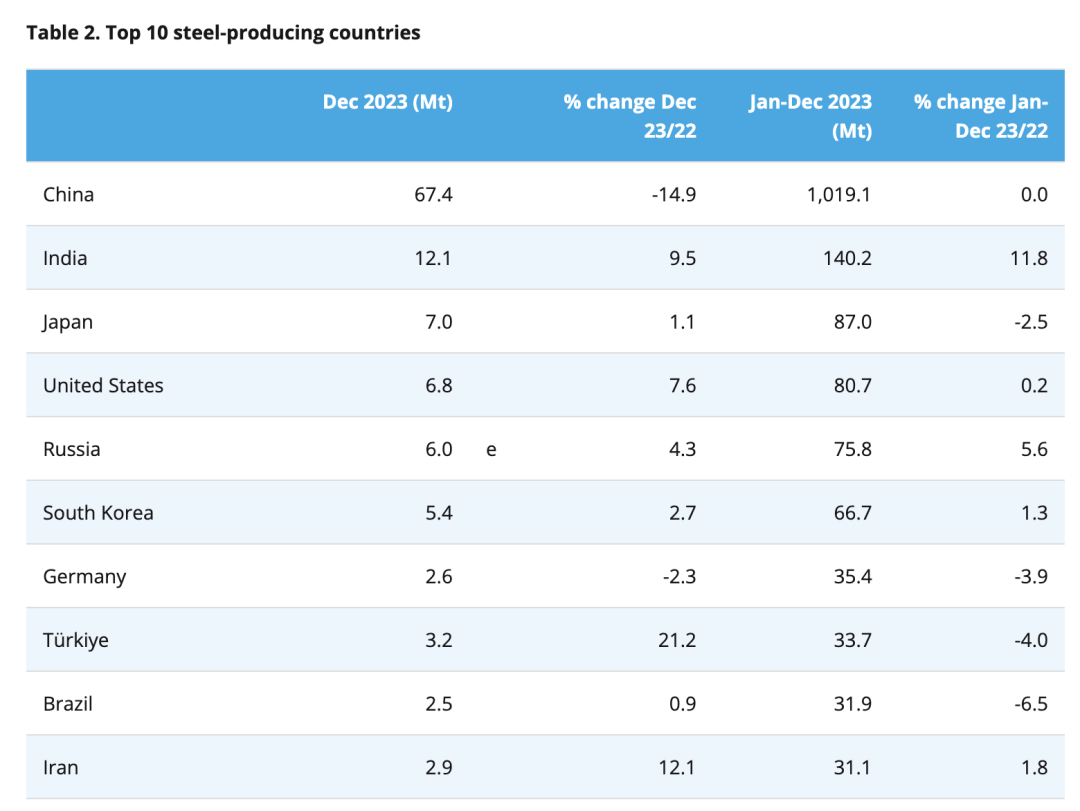Click the 'e' estimate marker in Russia's row
Screen dimensions: 1080x811
[x=491, y=450]
